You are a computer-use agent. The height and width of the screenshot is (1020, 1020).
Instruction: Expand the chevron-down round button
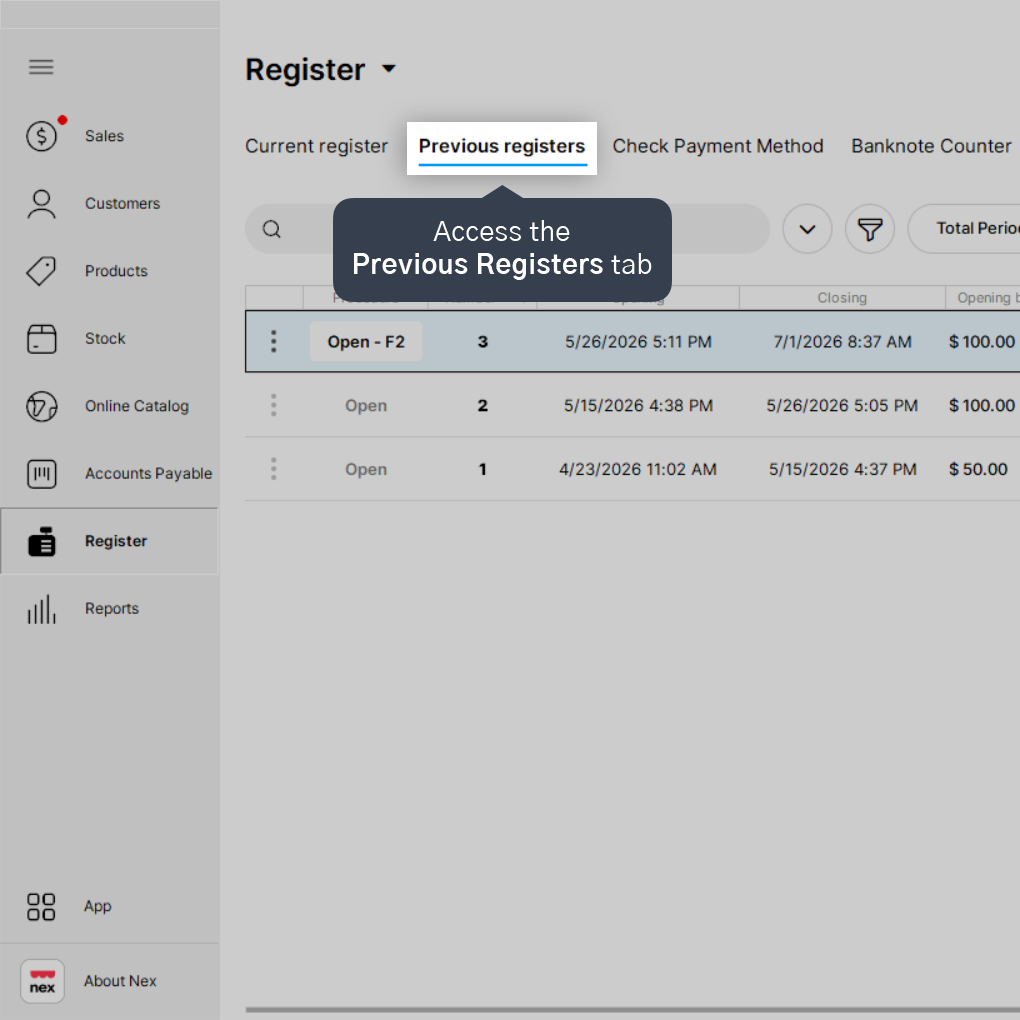point(807,229)
